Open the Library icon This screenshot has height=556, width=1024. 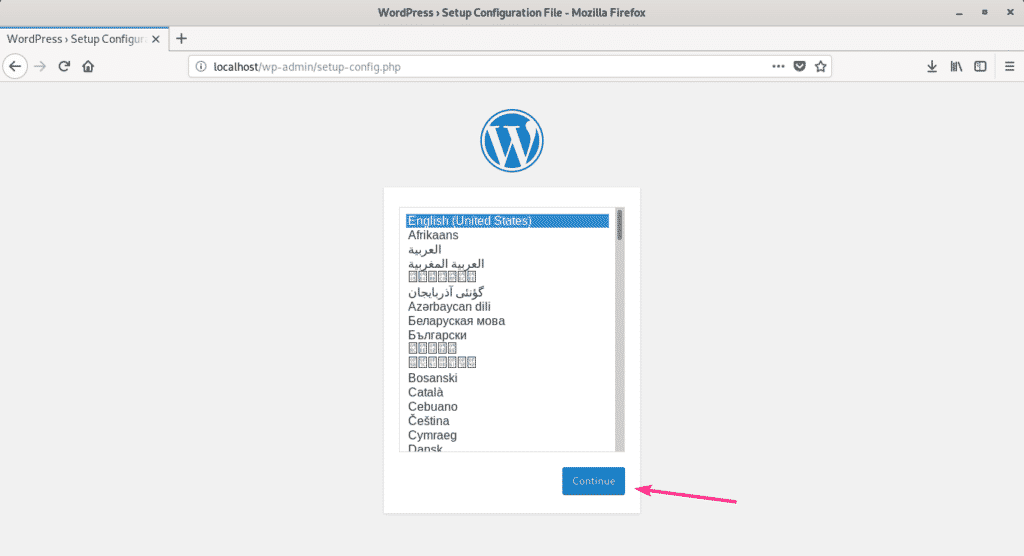[956, 67]
